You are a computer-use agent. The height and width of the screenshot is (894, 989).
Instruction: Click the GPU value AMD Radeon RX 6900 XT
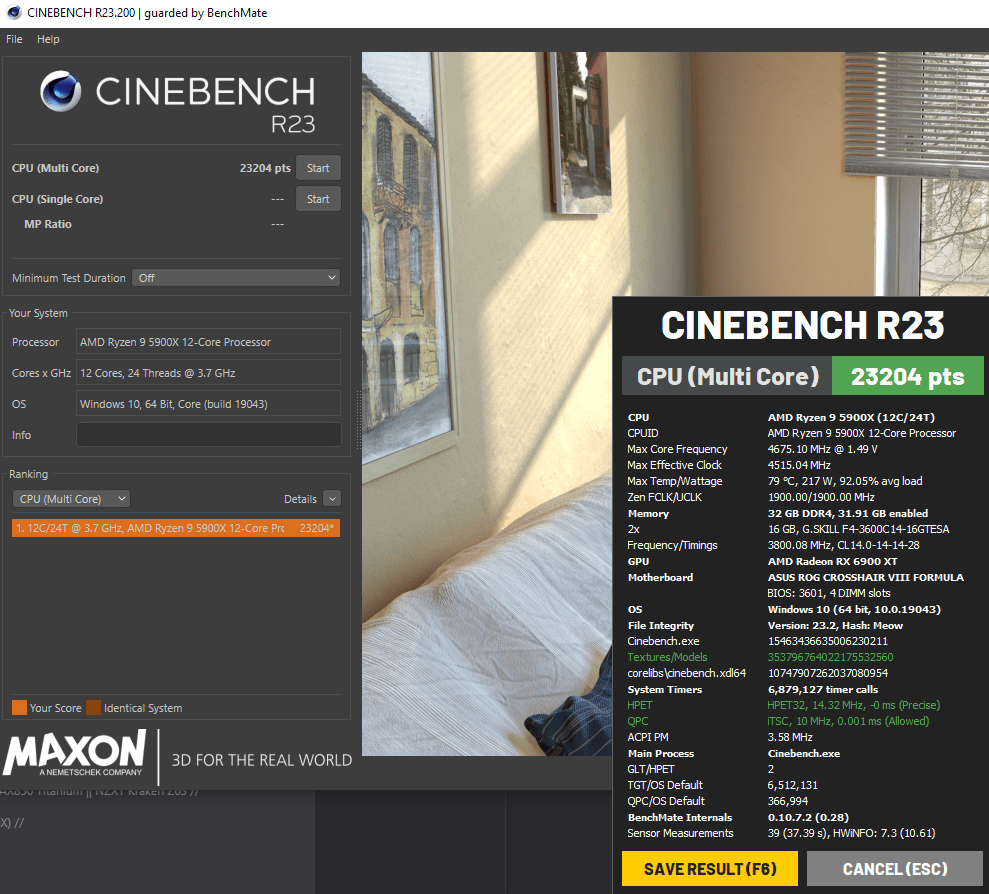(x=832, y=562)
